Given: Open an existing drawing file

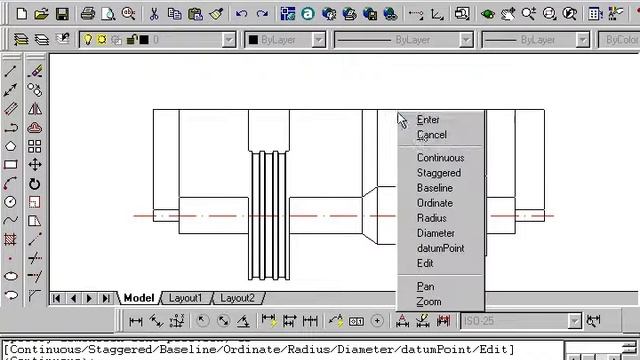Looking at the screenshot, I should click(41, 14).
